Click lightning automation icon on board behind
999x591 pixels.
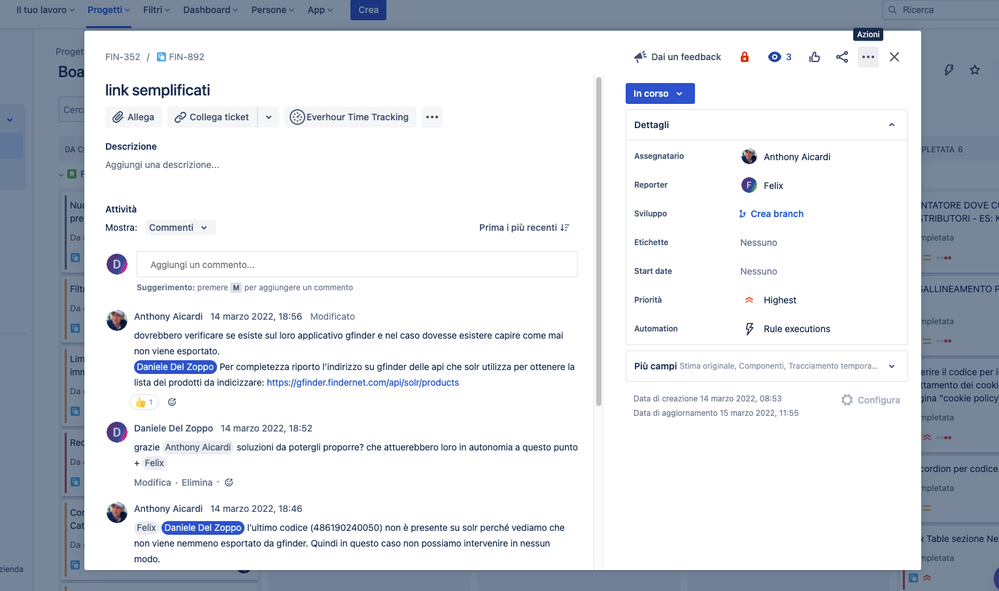(x=949, y=70)
